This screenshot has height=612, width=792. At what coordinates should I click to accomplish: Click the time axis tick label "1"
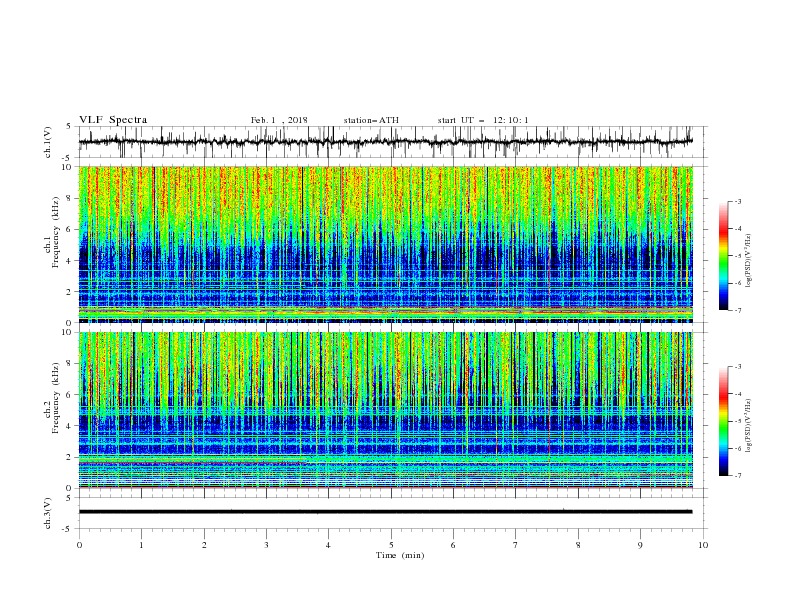coord(141,545)
